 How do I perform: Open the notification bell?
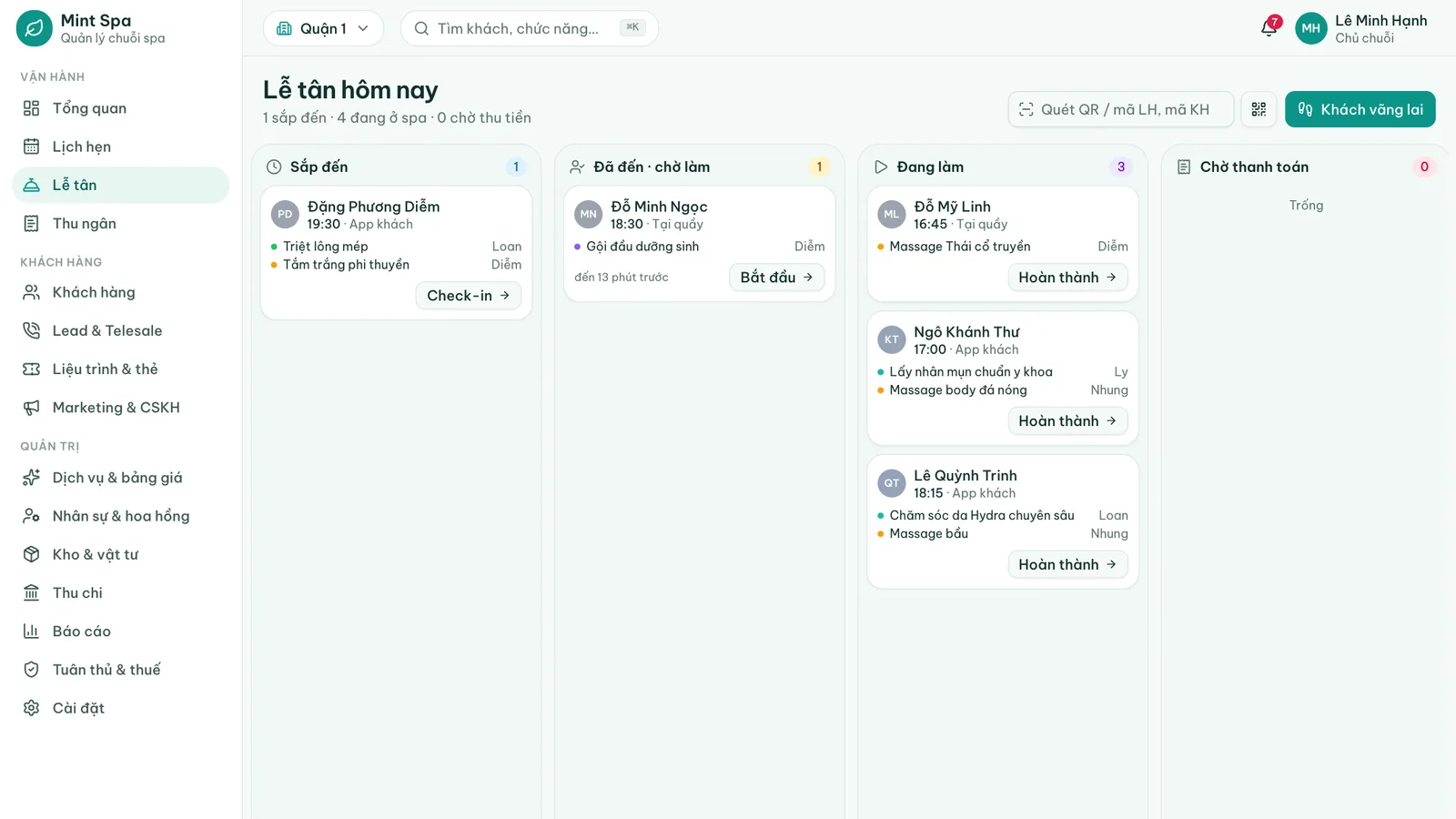[x=1269, y=28]
